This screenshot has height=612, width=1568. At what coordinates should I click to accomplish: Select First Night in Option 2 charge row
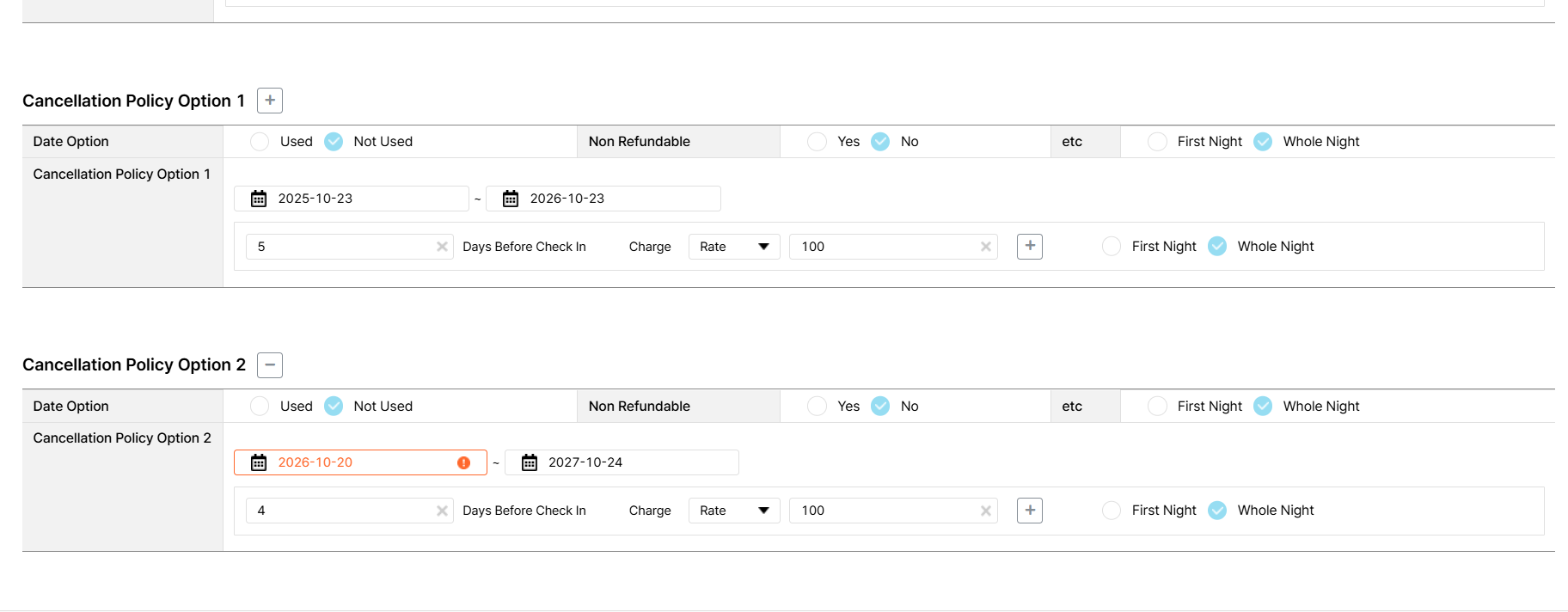pyautogui.click(x=1112, y=511)
